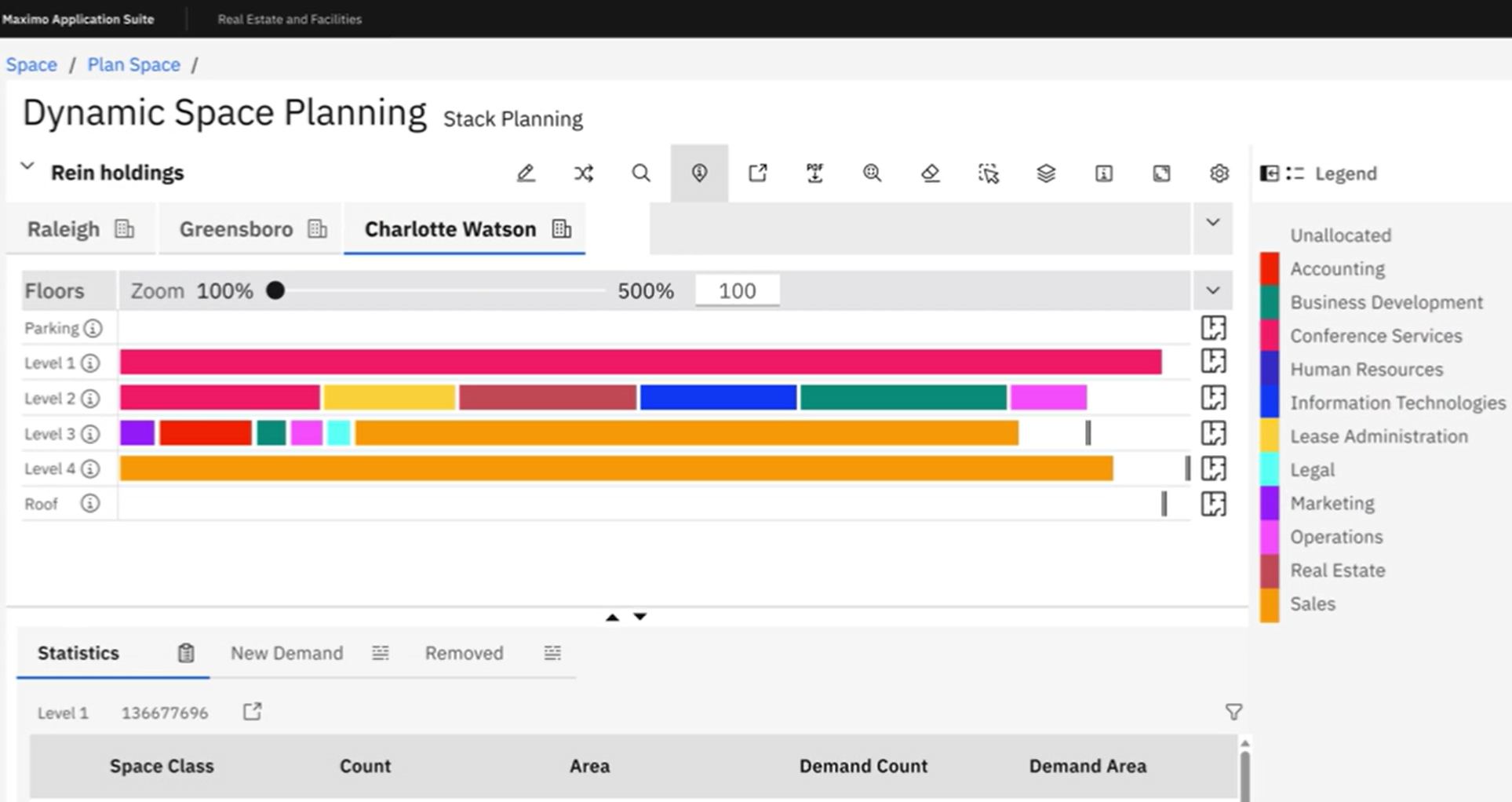Screen dimensions: 1512x802
Task: Click the pencil edit icon in toolbar
Action: [x=526, y=173]
